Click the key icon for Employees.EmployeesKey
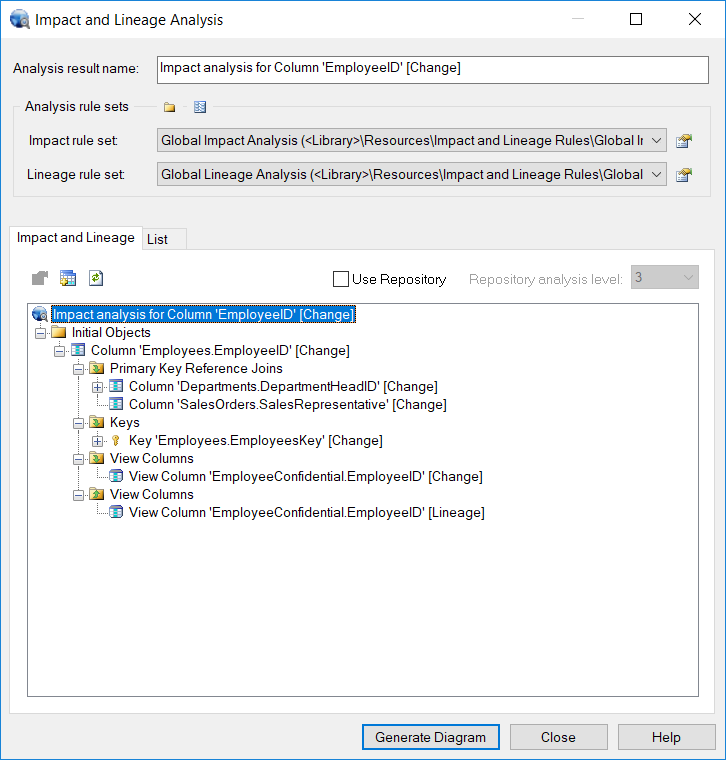Screen dimensions: 726x760 116,441
